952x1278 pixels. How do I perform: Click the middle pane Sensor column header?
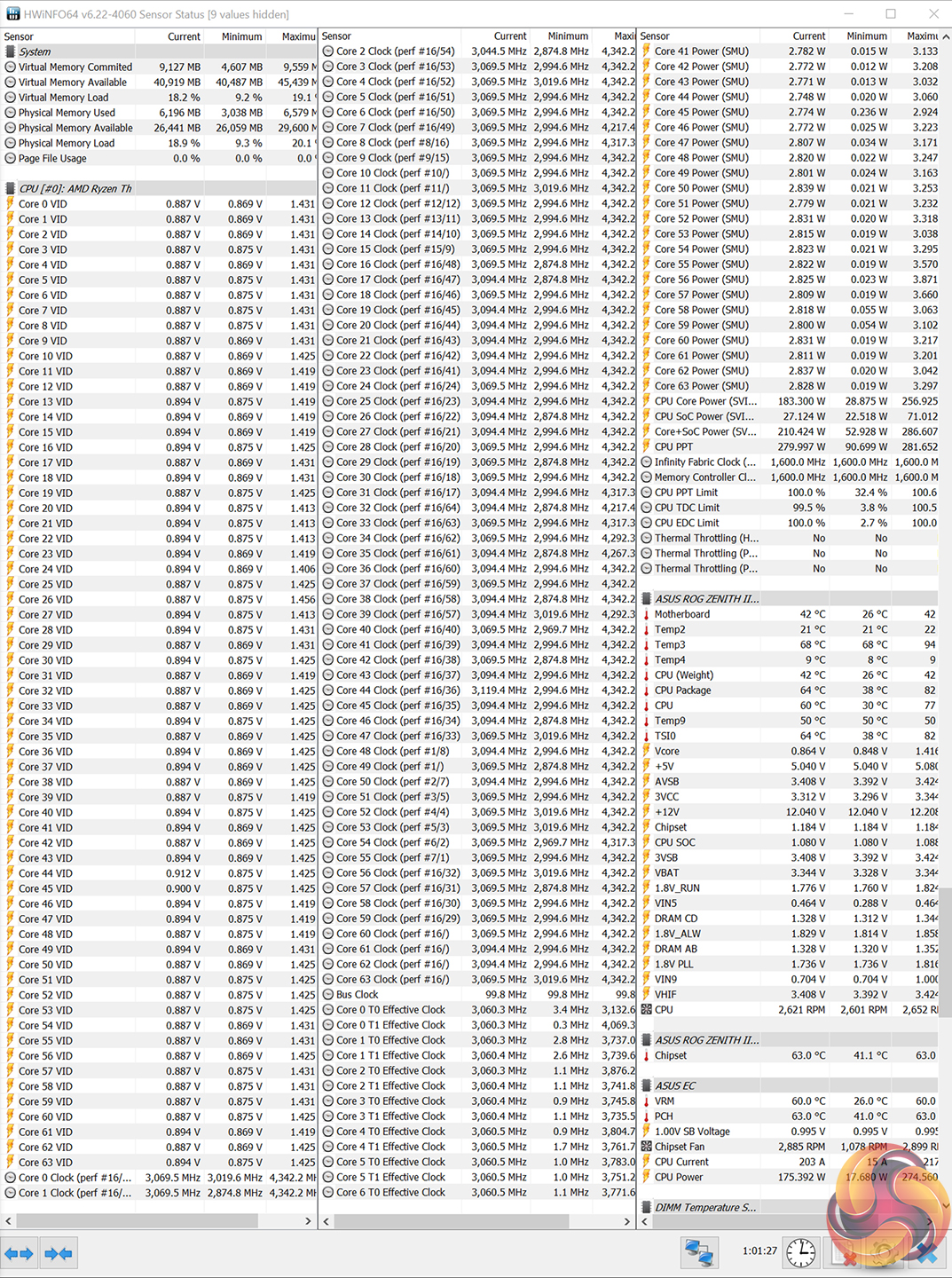coord(390,36)
